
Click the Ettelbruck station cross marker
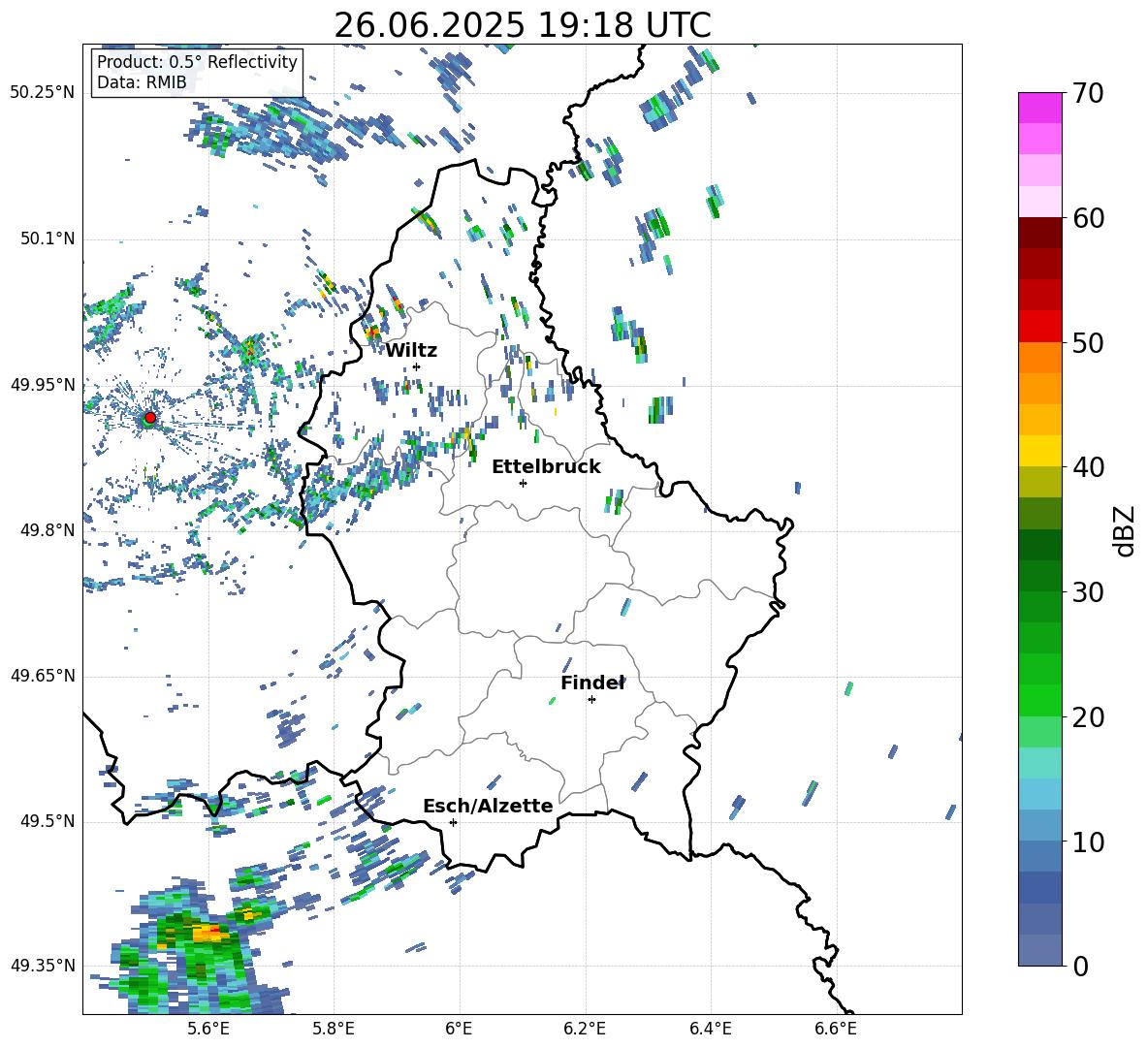pyautogui.click(x=523, y=483)
